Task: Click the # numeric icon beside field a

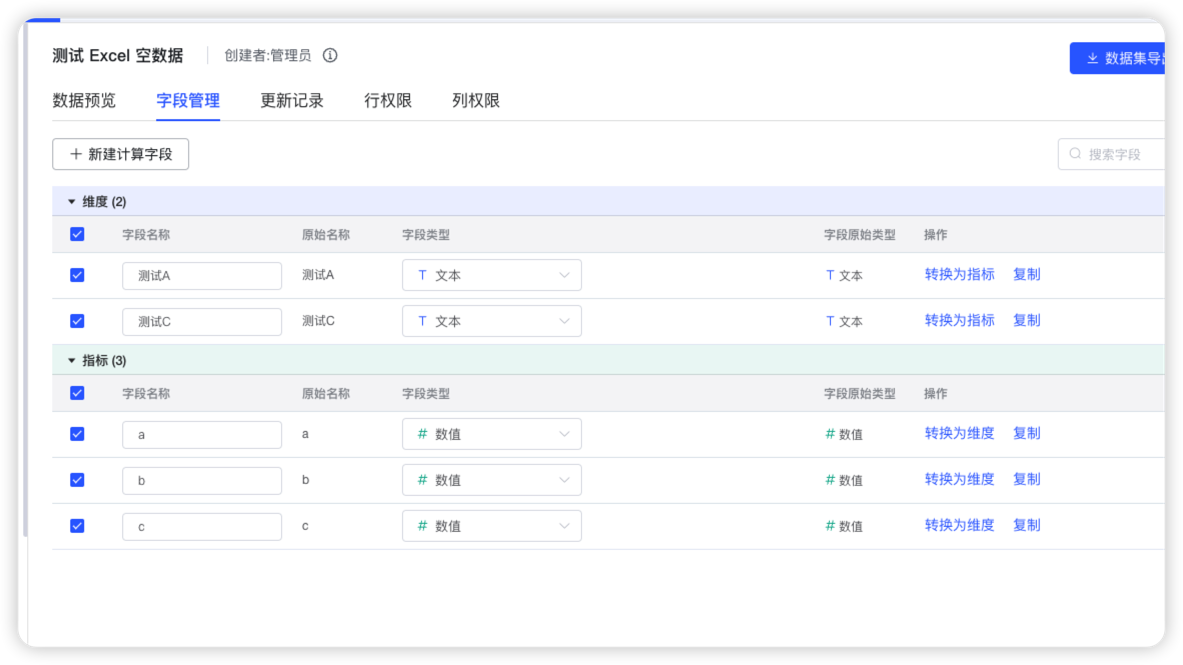Action: [x=420, y=433]
